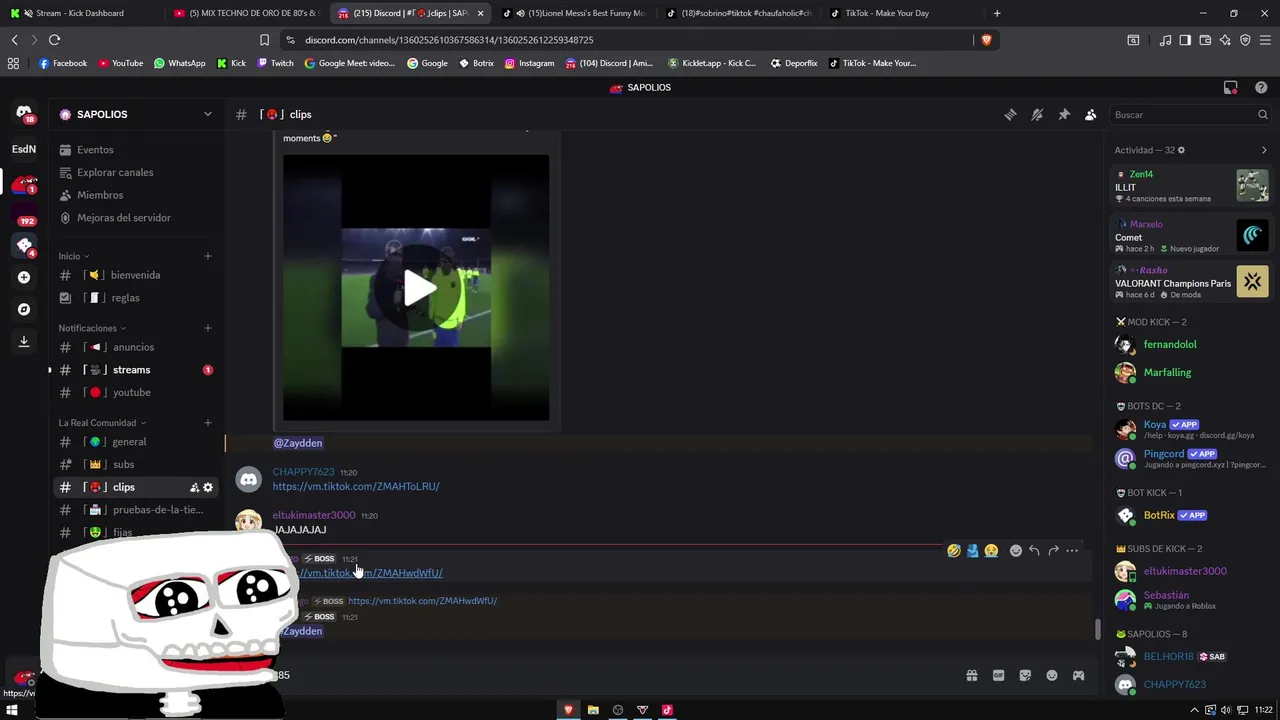Open Mejoras del servidor
Viewport: 1280px width, 720px height.
tap(135, 218)
